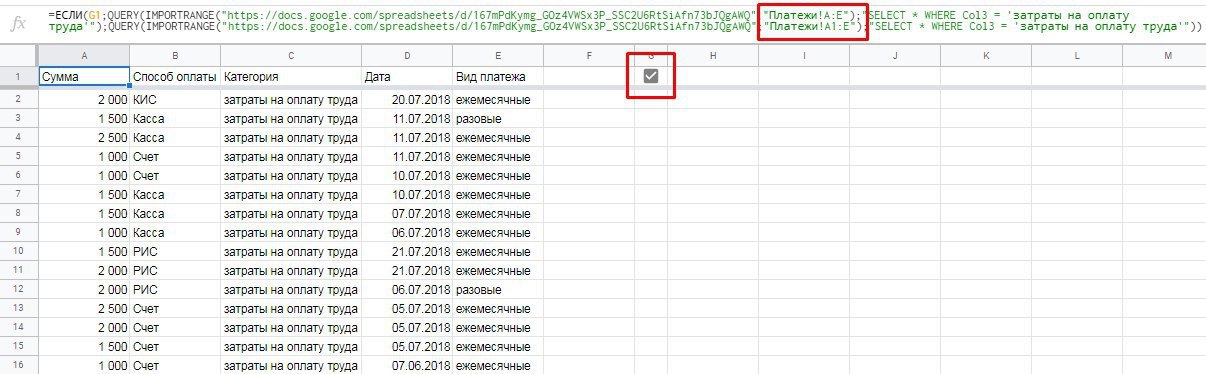Select 'РИС' cell in row 10
Image resolution: width=1206 pixels, height=374 pixels.
pyautogui.click(x=175, y=251)
